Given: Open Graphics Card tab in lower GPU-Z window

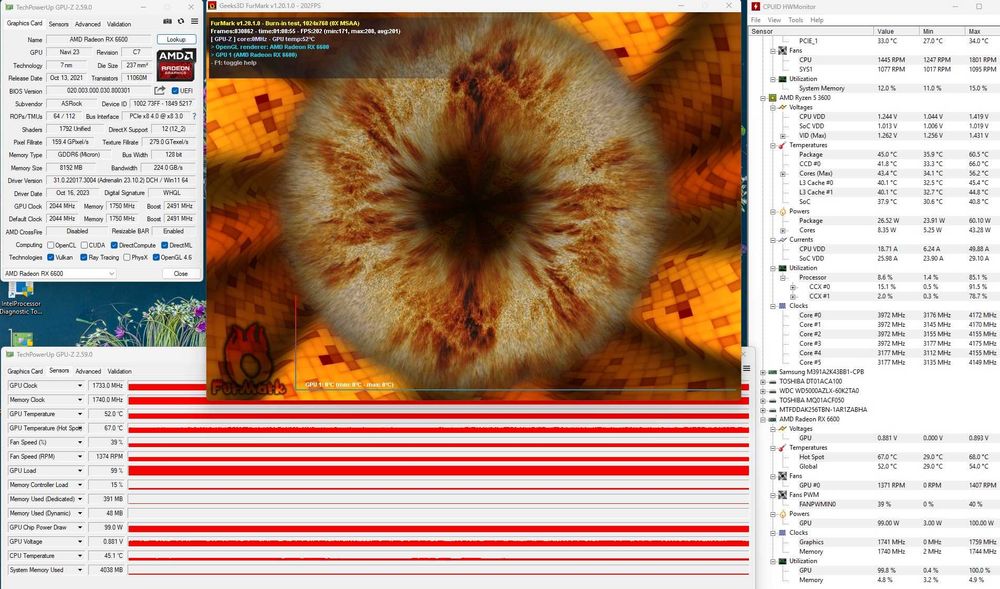Looking at the screenshot, I should [x=25, y=371].
